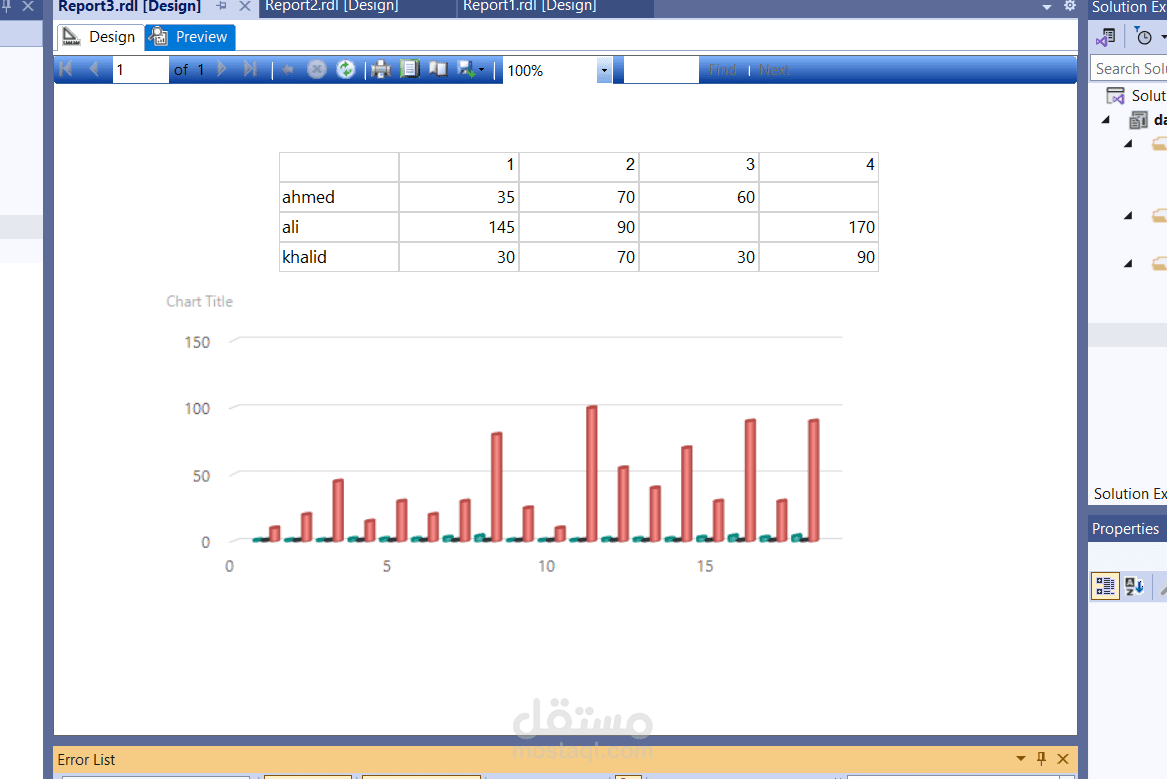Collapse the project node arrow
The image size is (1167, 779).
[1106, 120]
